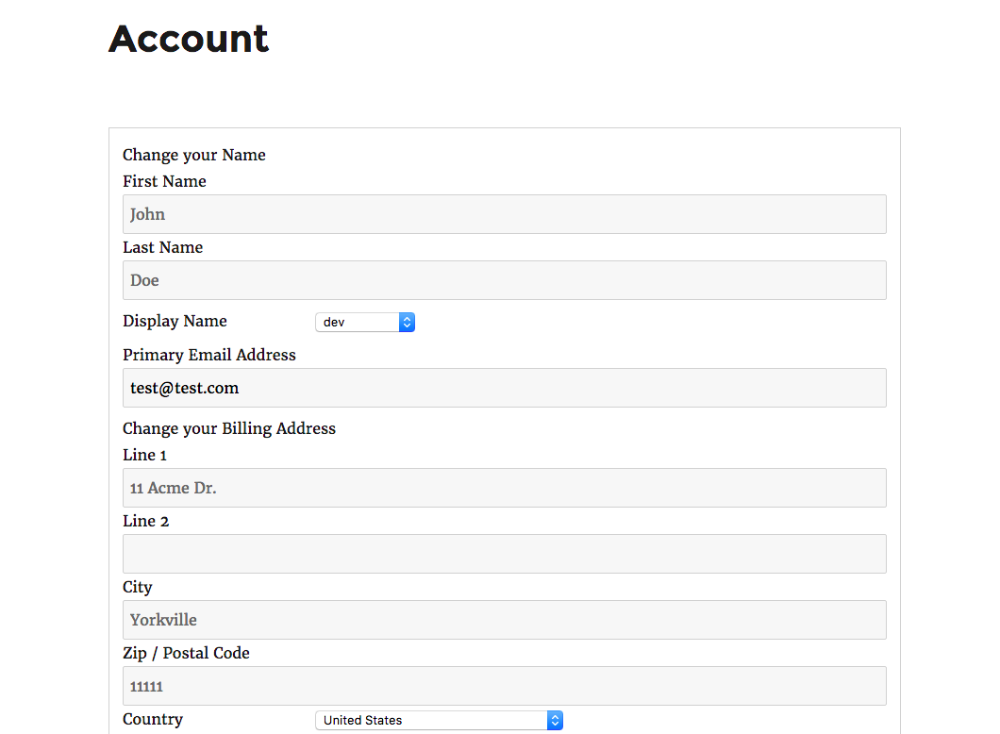Select the Primary Email Address input field

pos(504,388)
